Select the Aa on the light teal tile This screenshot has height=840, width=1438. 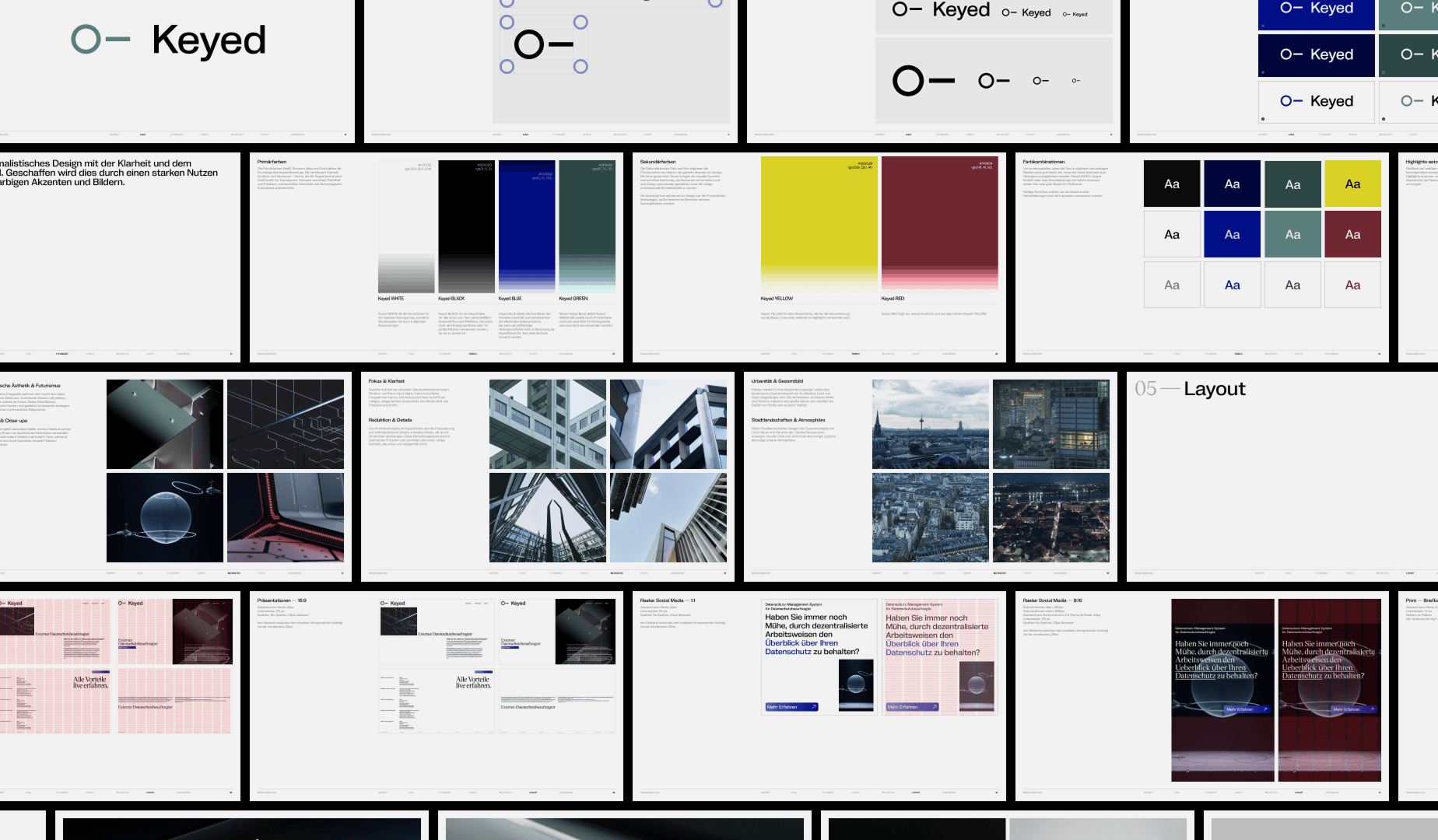click(x=1292, y=235)
